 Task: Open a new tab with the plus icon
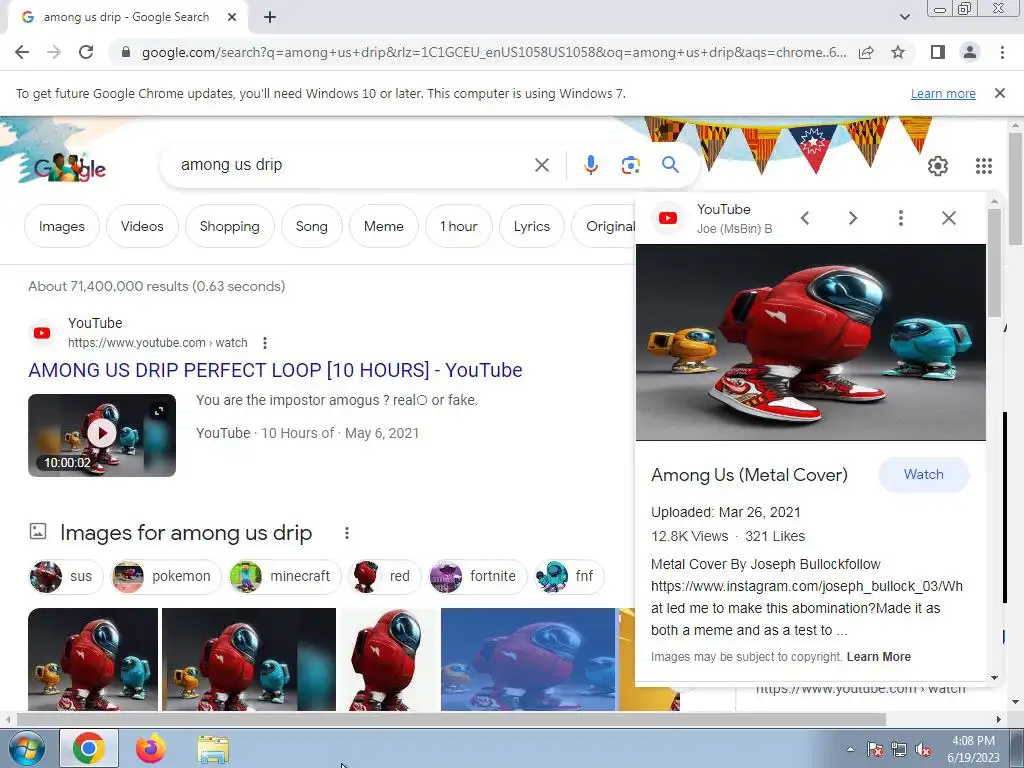[x=270, y=18]
